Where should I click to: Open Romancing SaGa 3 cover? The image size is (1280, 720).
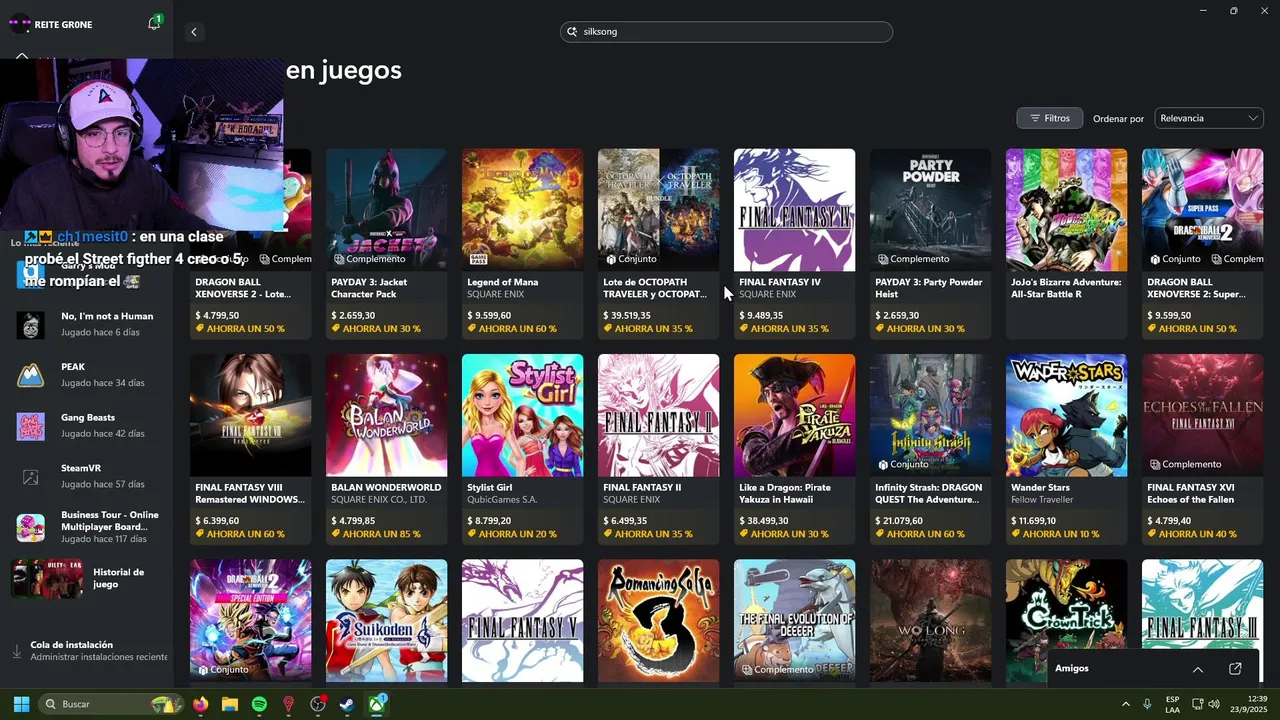(658, 620)
